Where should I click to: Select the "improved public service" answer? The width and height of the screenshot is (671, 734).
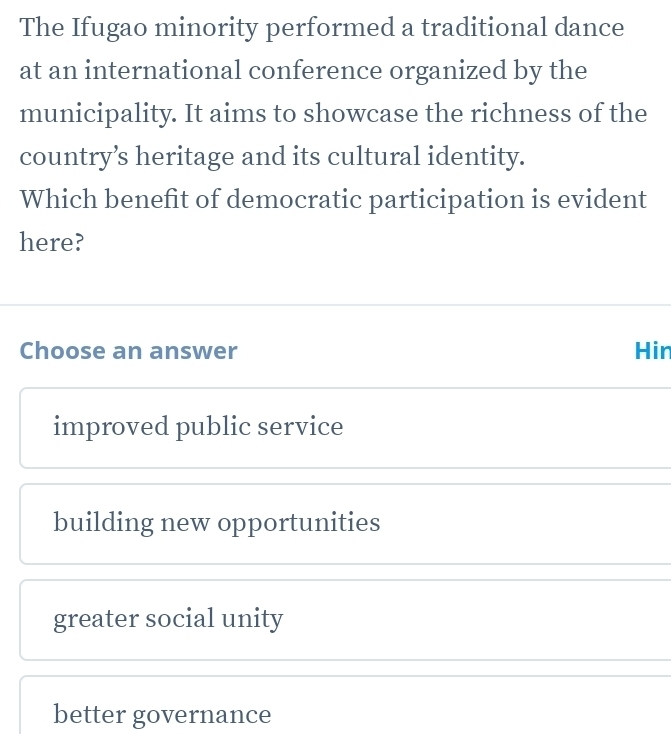pyautogui.click(x=198, y=428)
